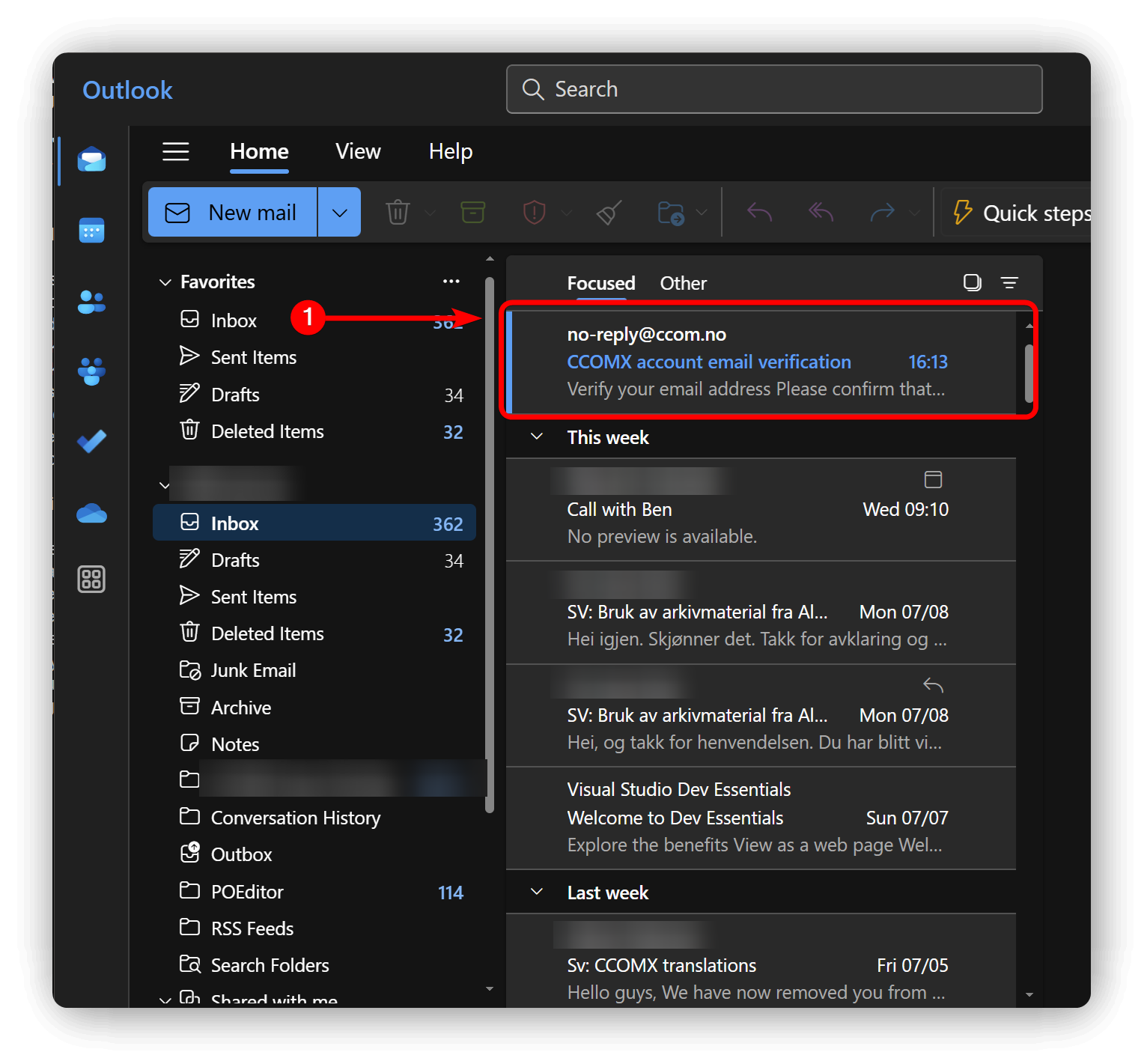Click the folder pane vertical scrollbar

(490, 545)
